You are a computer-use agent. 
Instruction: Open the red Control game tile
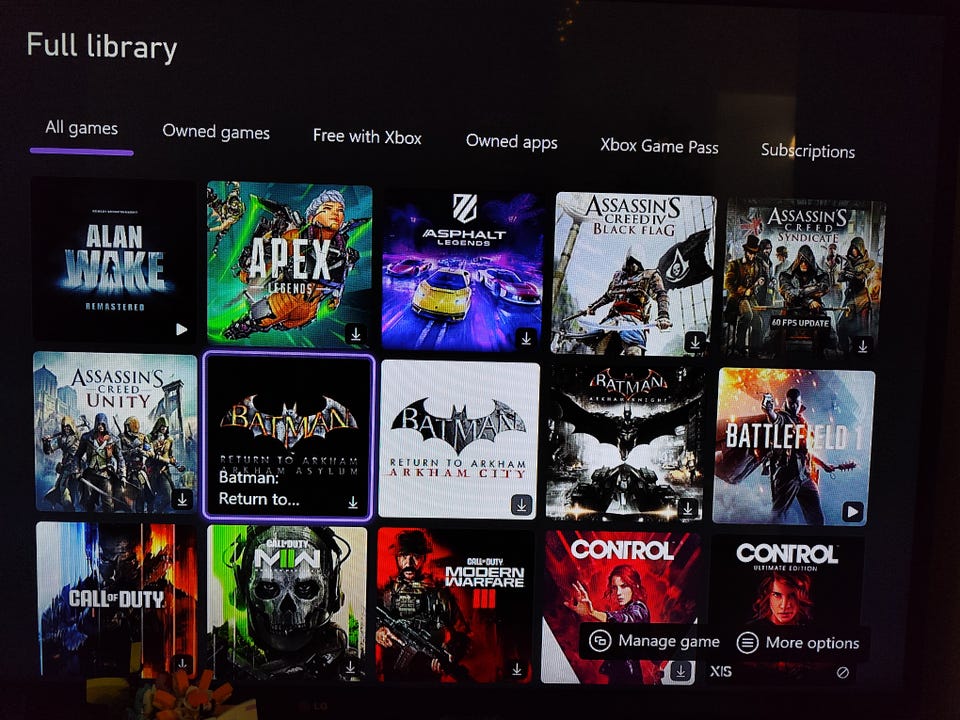[x=621, y=607]
